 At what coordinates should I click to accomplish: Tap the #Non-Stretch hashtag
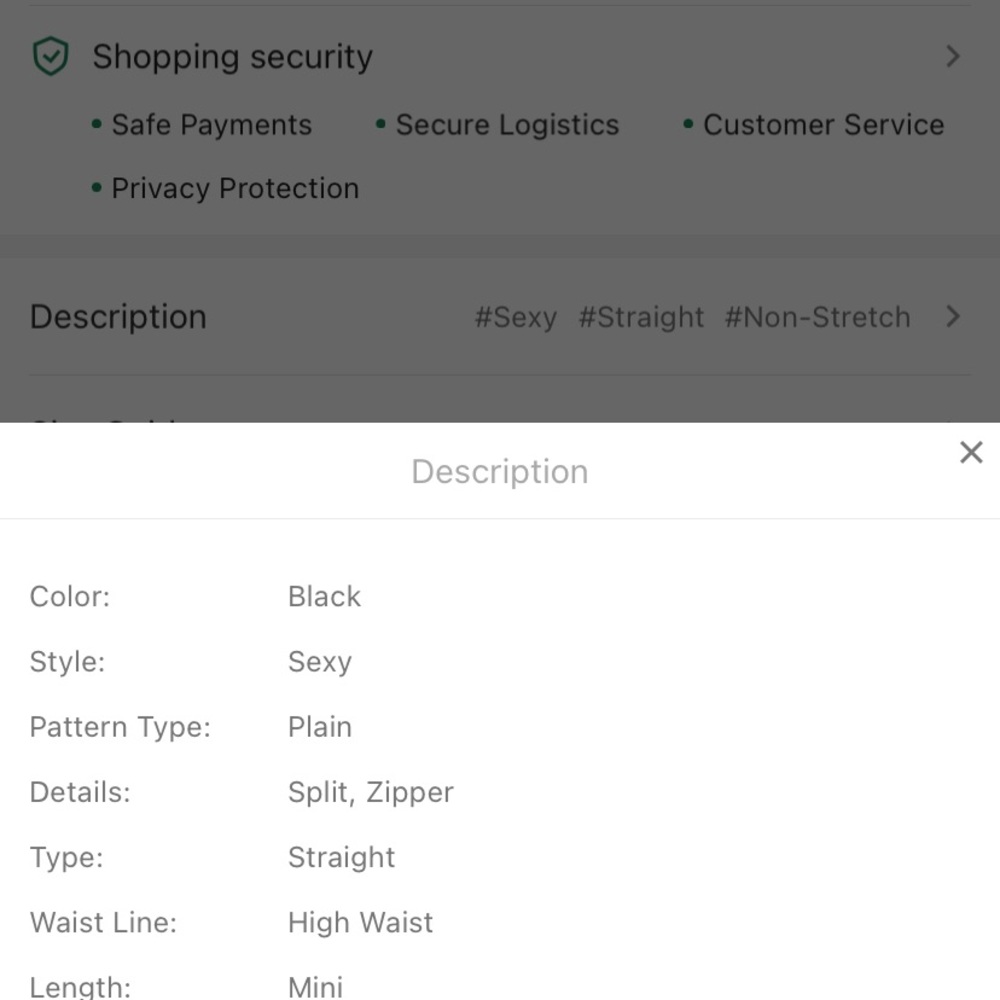pos(818,317)
